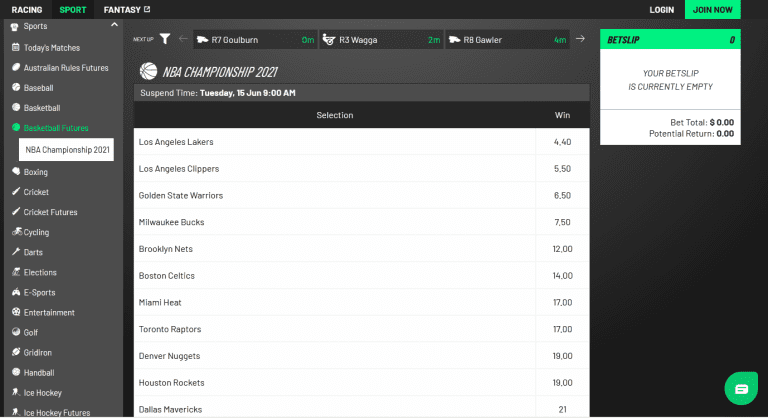Screen dimensions: 768x418
Task: Click the Join Now button
Action: point(712,10)
